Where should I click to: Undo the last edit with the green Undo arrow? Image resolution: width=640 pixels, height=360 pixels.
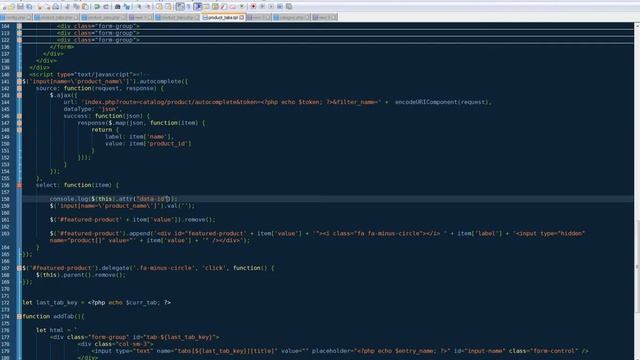(96, 7)
